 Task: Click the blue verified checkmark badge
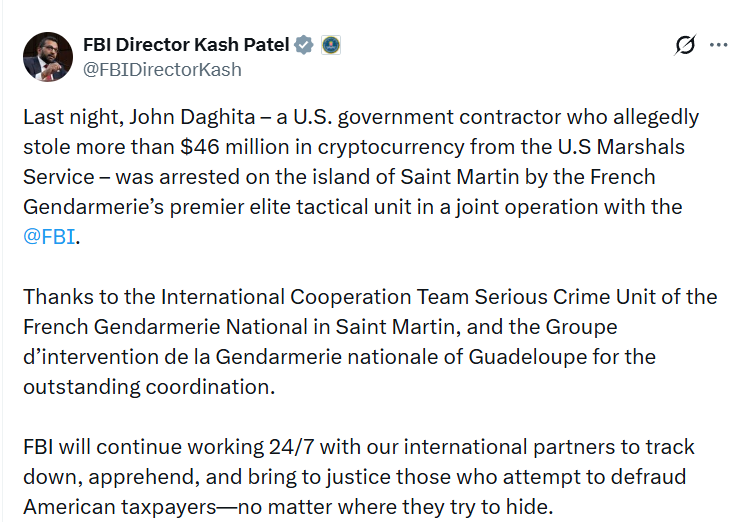pyautogui.click(x=304, y=45)
